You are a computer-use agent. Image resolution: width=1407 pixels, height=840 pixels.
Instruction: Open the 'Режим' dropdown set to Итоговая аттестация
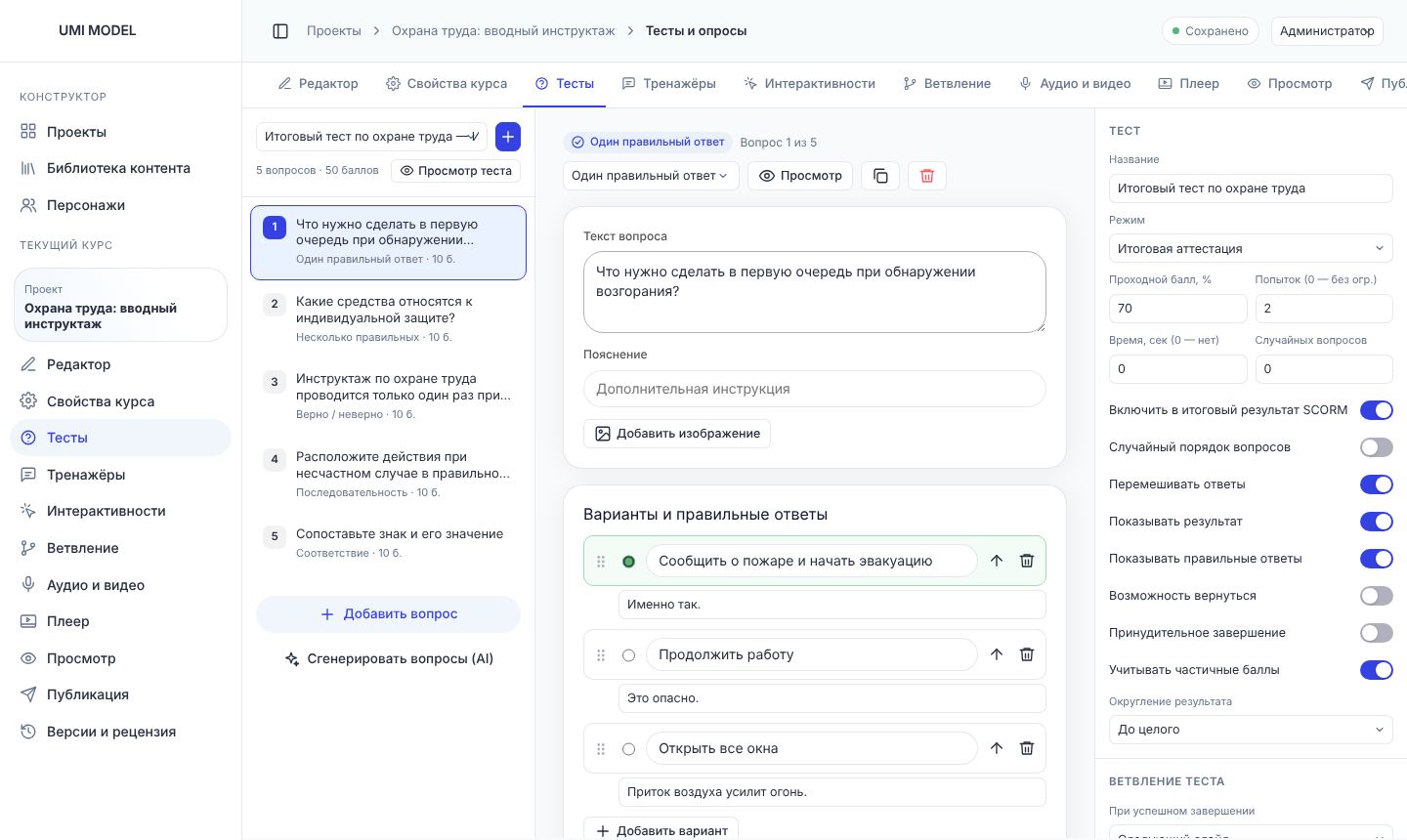(x=1251, y=248)
